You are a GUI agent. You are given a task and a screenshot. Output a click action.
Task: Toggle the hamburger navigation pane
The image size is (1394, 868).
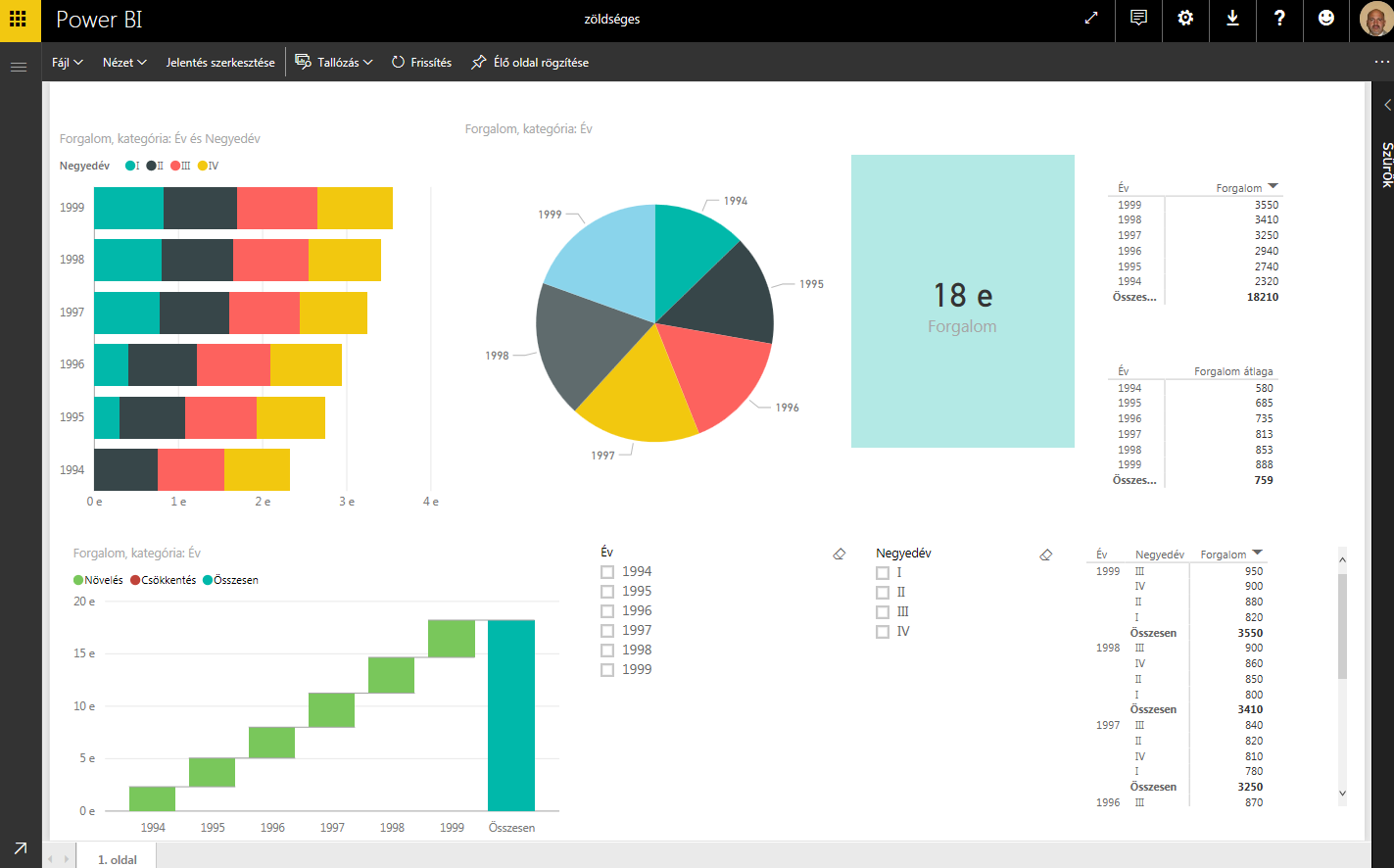pyautogui.click(x=18, y=67)
